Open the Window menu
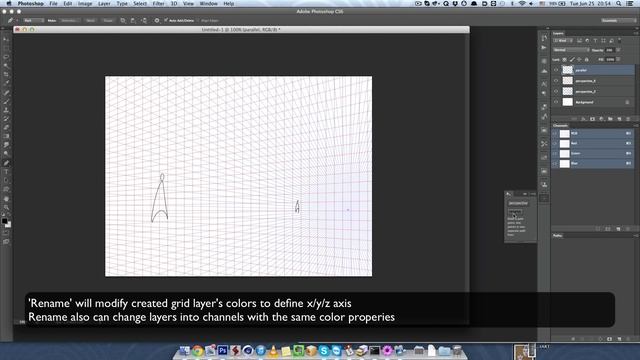 pos(208,3)
